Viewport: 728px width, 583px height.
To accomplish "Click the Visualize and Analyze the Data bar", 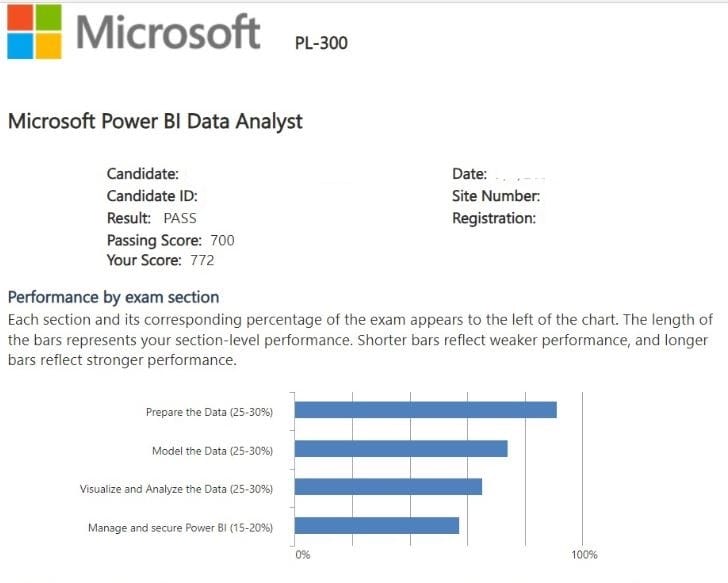I will 389,487.
